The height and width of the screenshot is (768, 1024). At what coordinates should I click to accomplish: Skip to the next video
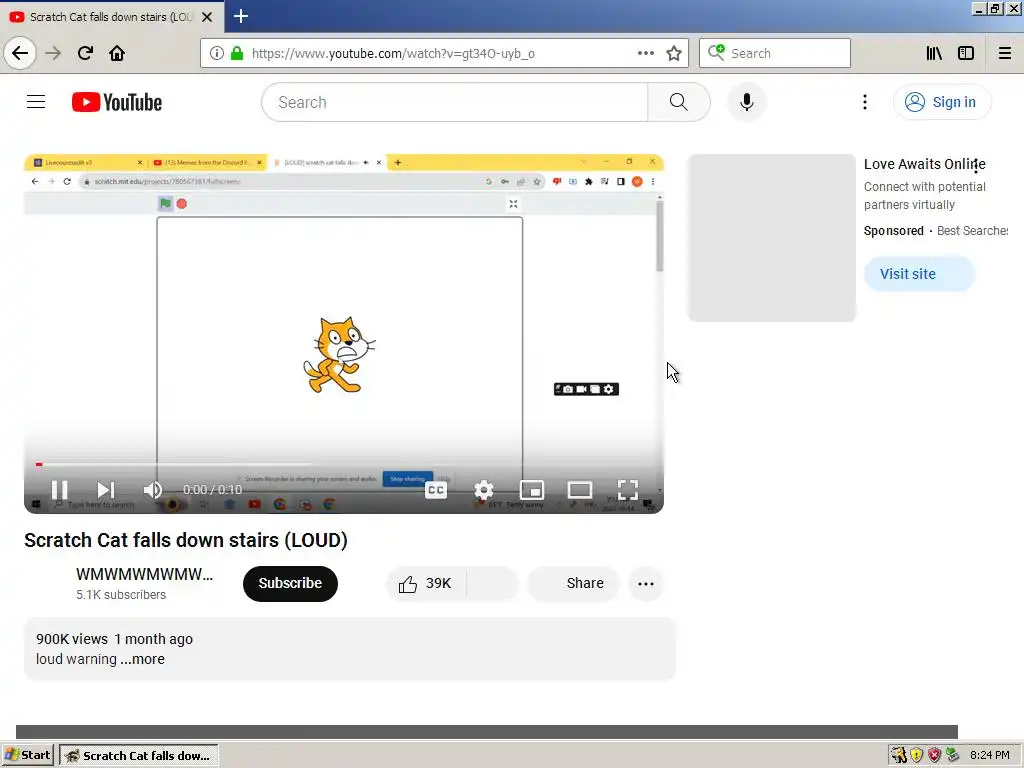coord(106,490)
